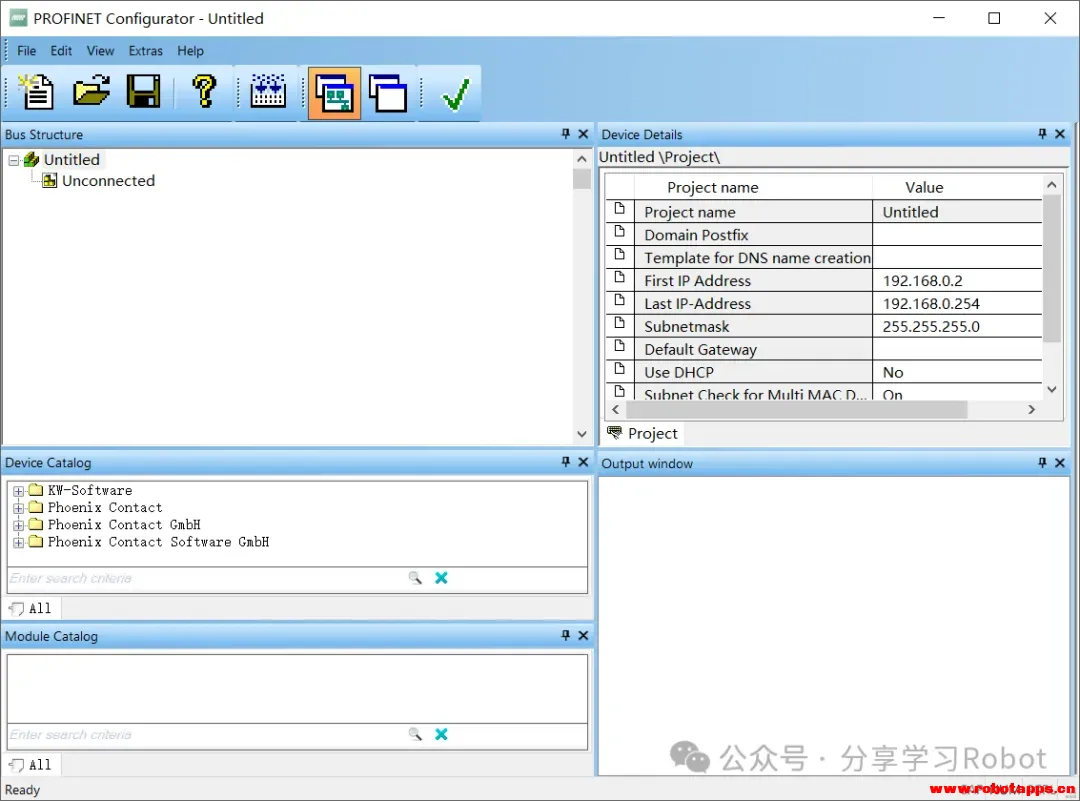The image size is (1080, 801).
Task: Expand the Phoenix Contact catalog folder
Action: pyautogui.click(x=19, y=508)
